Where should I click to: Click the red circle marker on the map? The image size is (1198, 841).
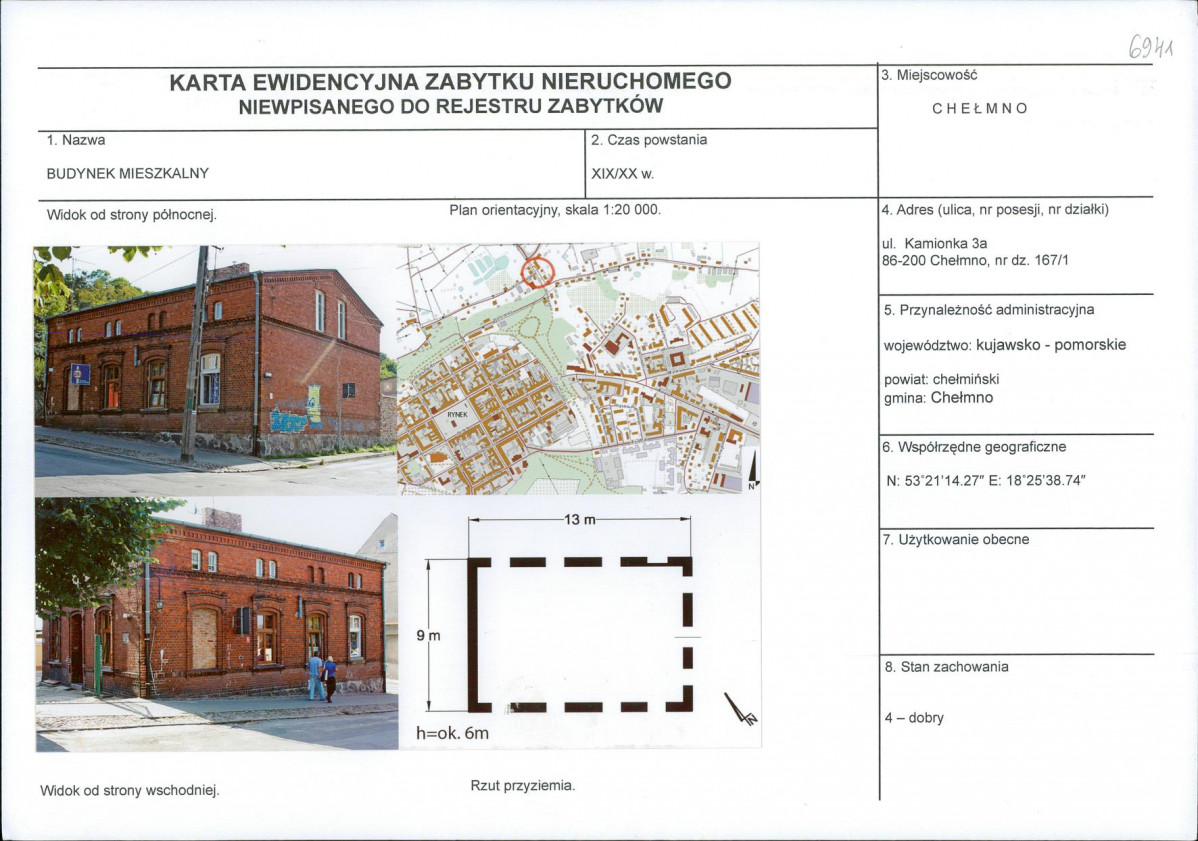(x=537, y=271)
